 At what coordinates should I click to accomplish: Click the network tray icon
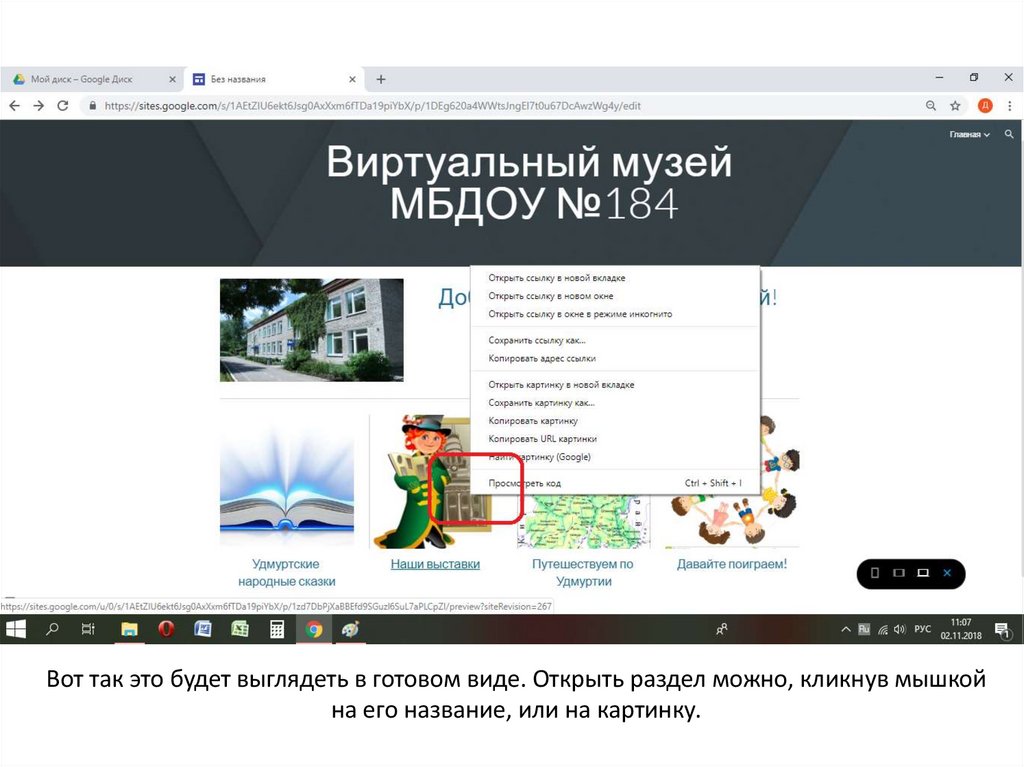883,629
